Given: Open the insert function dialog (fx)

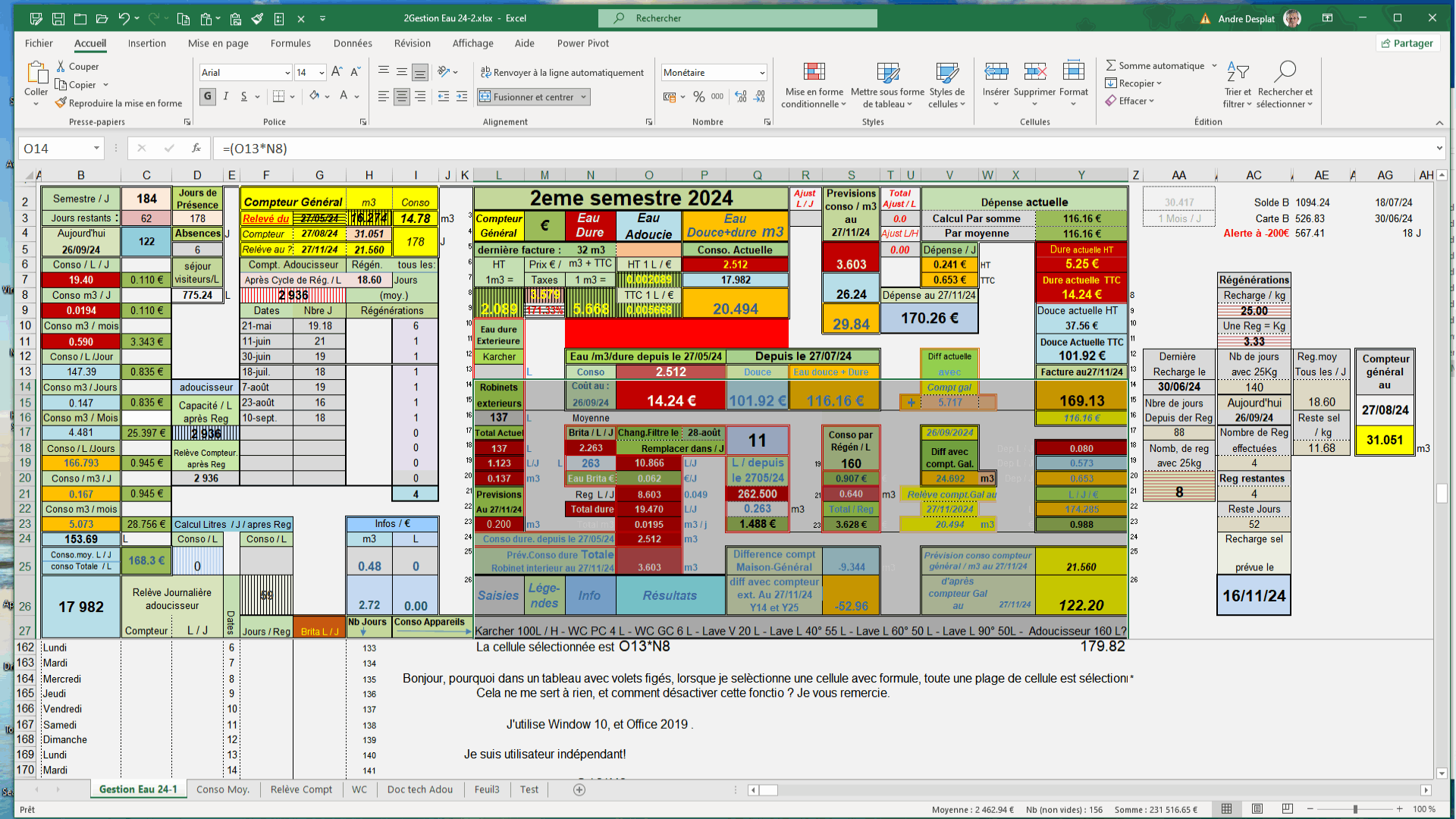Looking at the screenshot, I should pos(196,149).
